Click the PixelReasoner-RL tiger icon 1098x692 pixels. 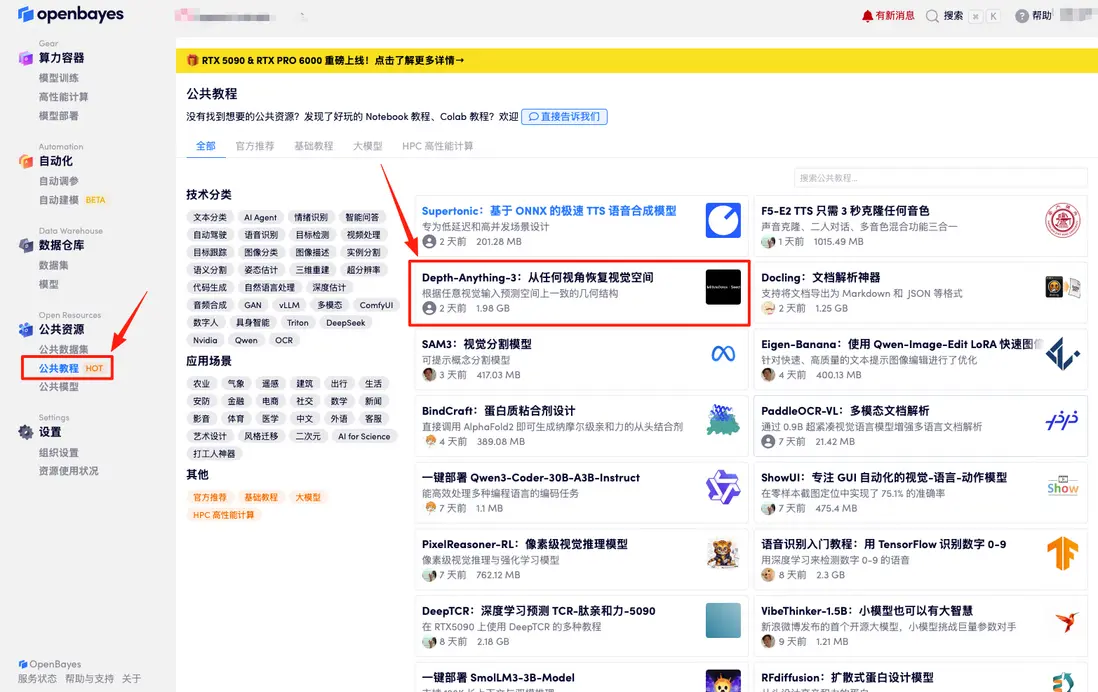point(723,553)
